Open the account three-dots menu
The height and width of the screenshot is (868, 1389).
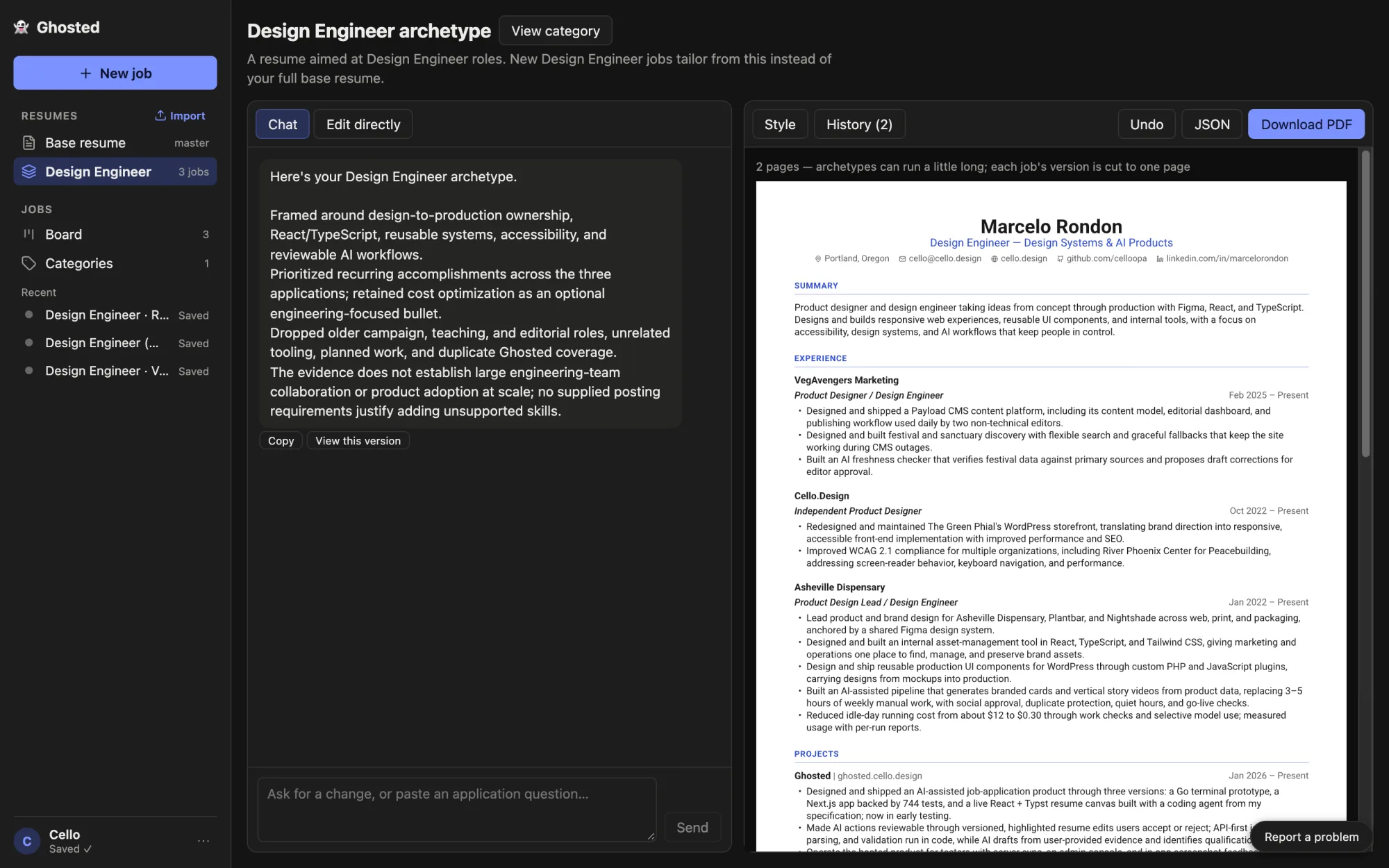(203, 841)
